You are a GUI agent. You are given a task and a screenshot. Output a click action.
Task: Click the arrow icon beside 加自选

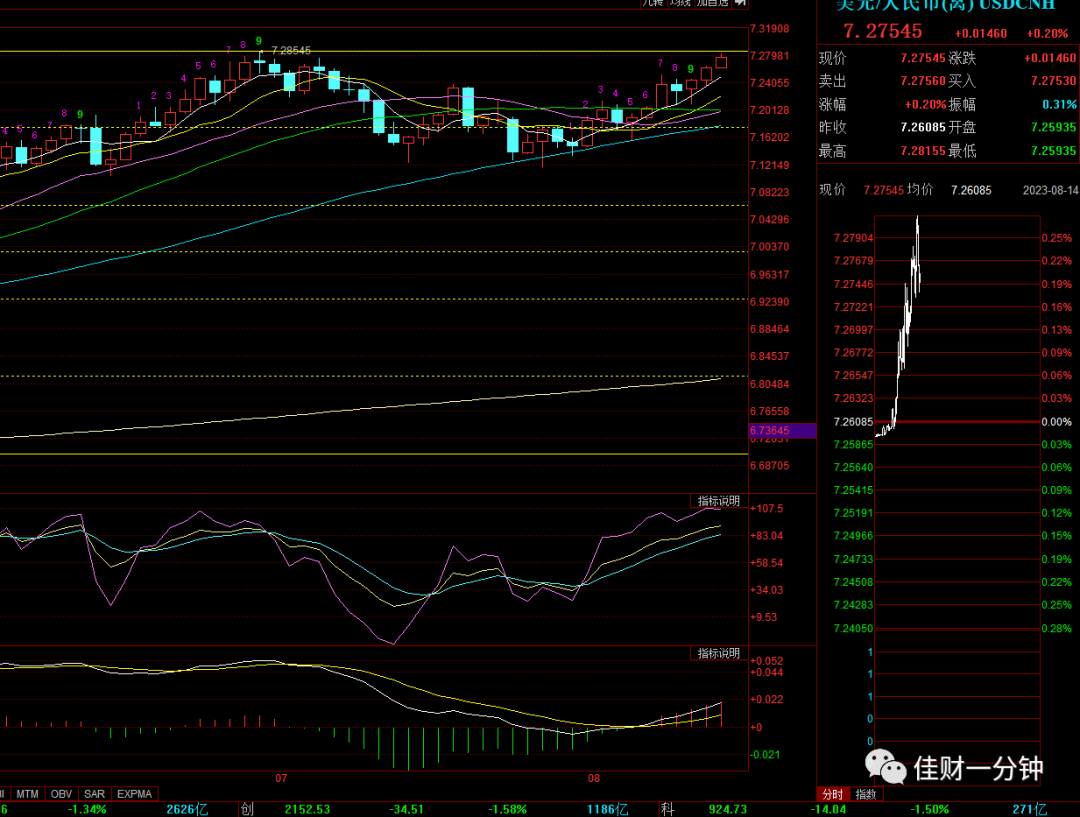pos(740,3)
